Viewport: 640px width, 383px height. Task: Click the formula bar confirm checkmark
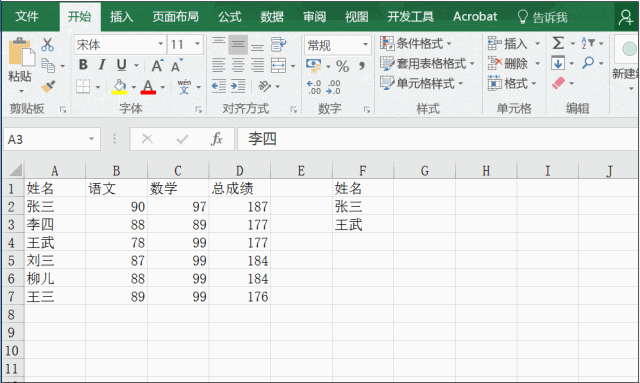pos(182,140)
